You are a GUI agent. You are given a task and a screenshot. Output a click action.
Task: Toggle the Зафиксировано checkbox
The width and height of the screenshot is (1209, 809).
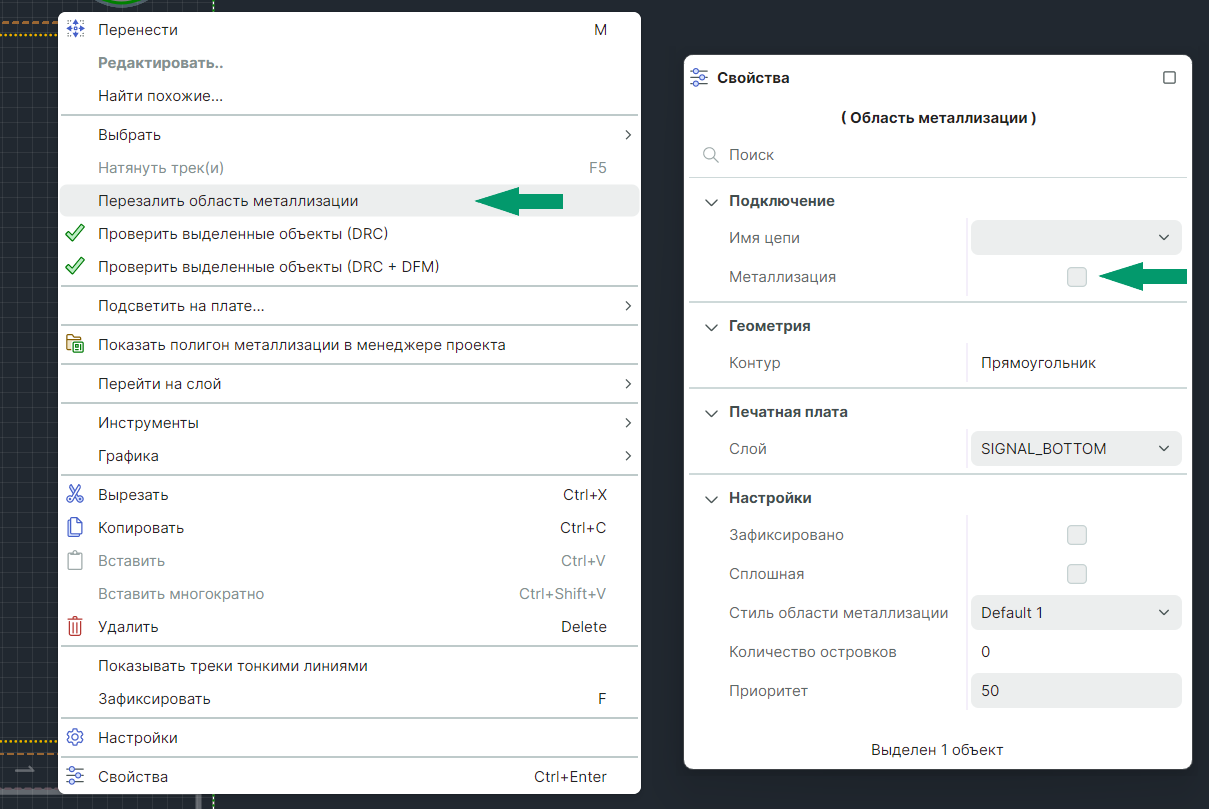coord(1076,535)
